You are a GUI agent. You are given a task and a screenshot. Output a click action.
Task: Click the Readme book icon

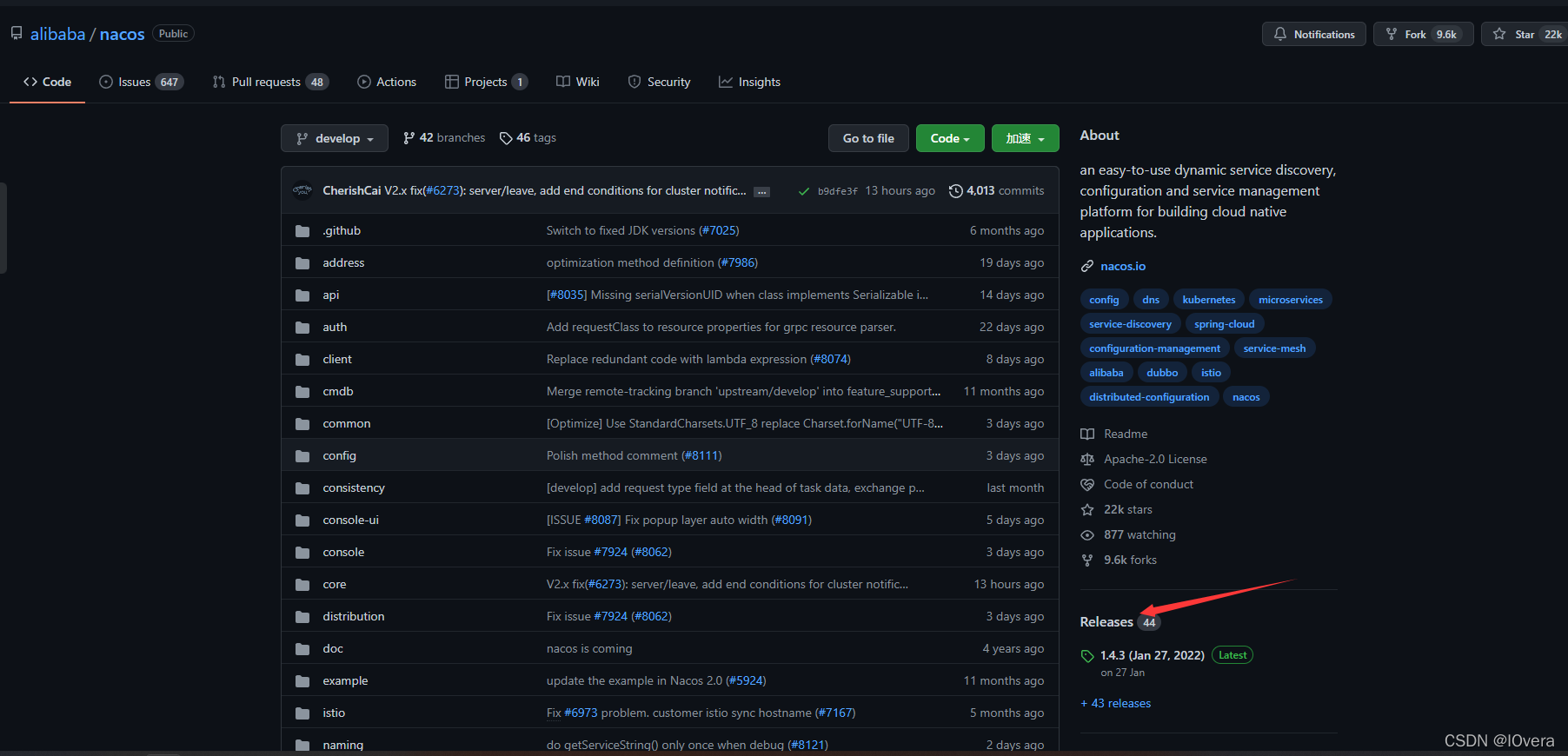1087,434
